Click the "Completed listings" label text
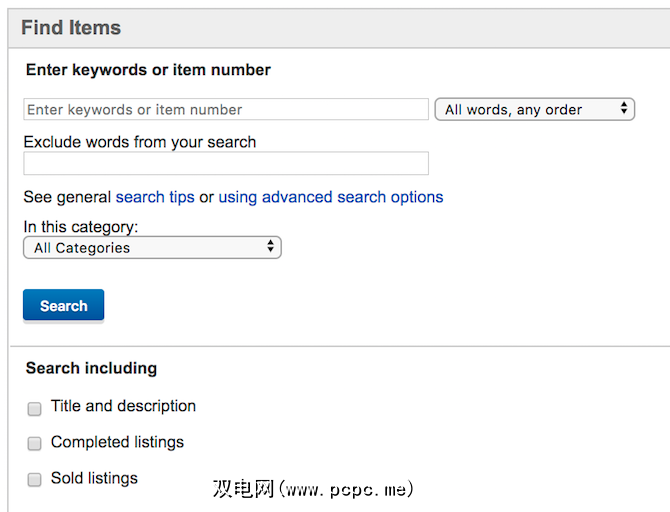 click(x=117, y=442)
